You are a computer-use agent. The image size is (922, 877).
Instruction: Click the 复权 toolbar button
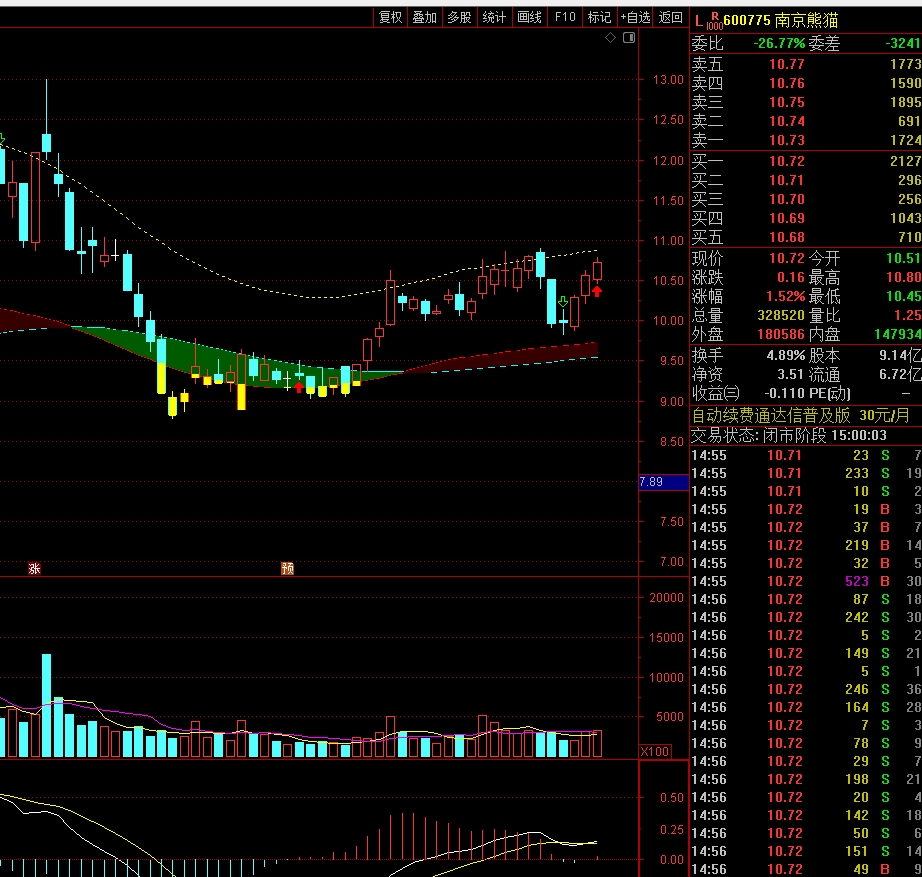[390, 18]
